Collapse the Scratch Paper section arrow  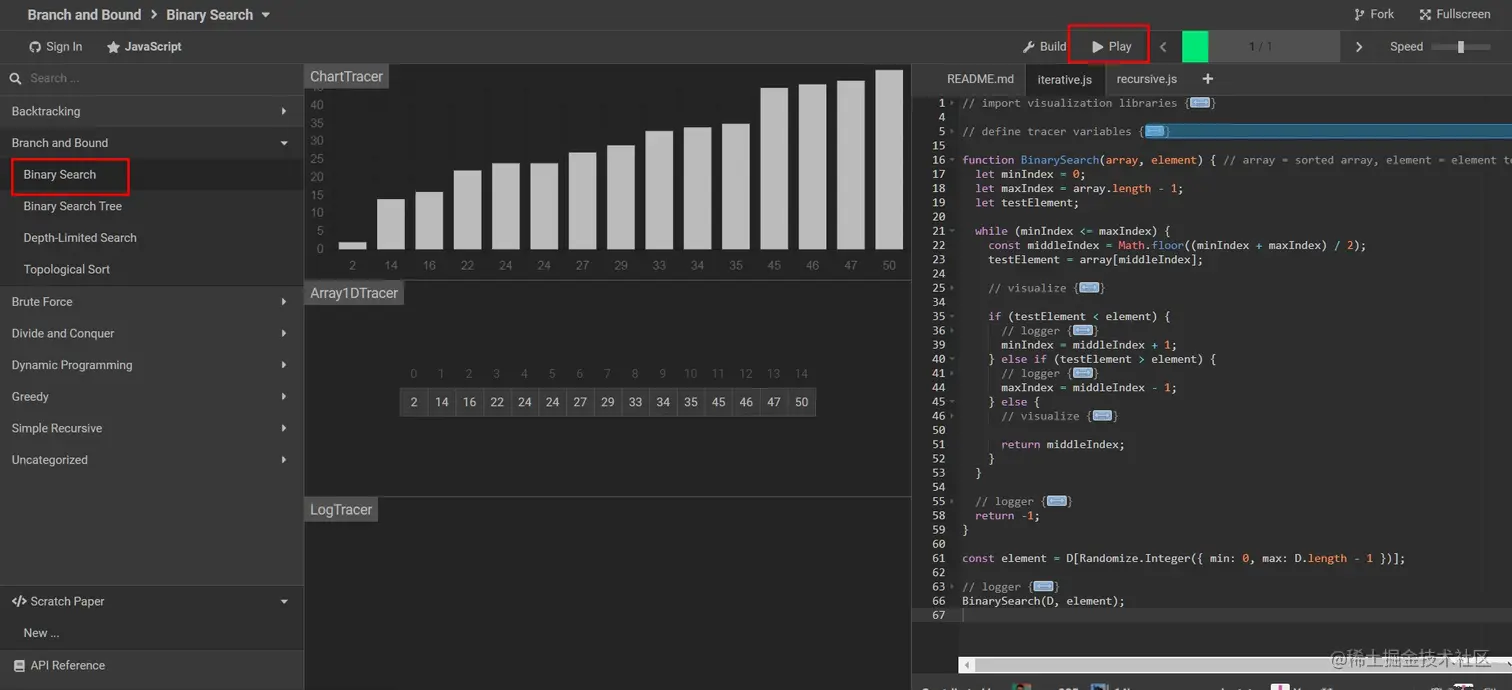[x=284, y=601]
